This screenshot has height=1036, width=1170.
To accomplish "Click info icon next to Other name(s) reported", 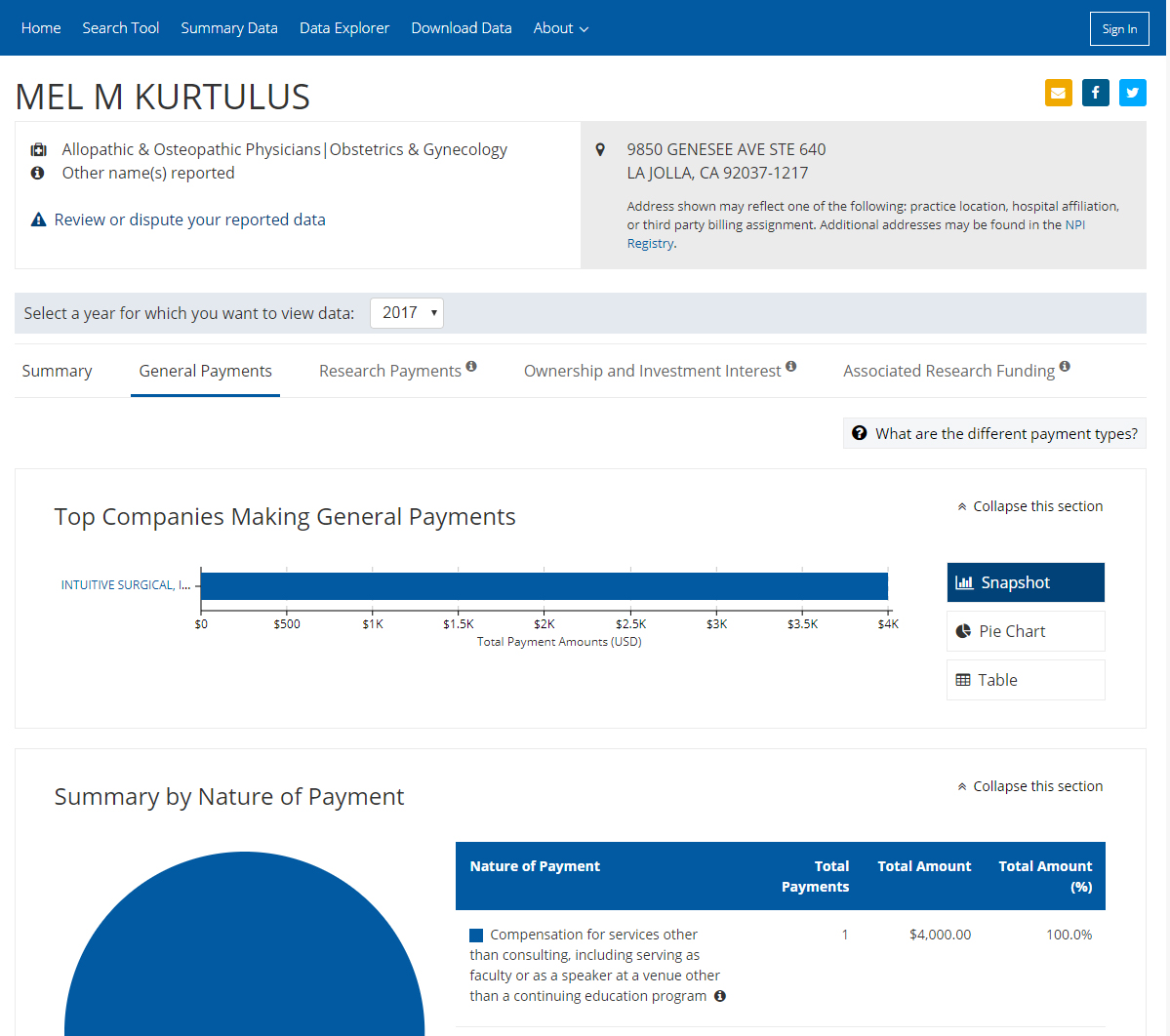I will pos(38,173).
